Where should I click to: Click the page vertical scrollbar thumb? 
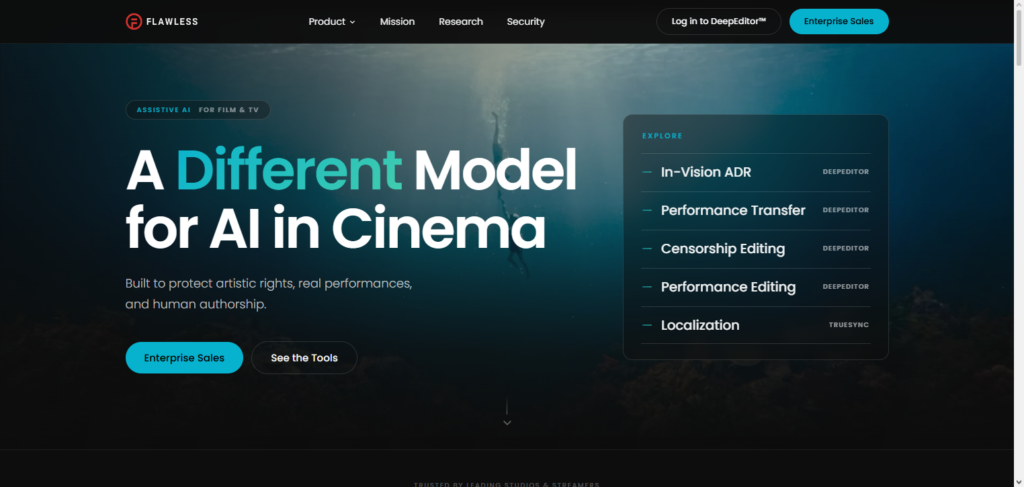pos(1018,39)
